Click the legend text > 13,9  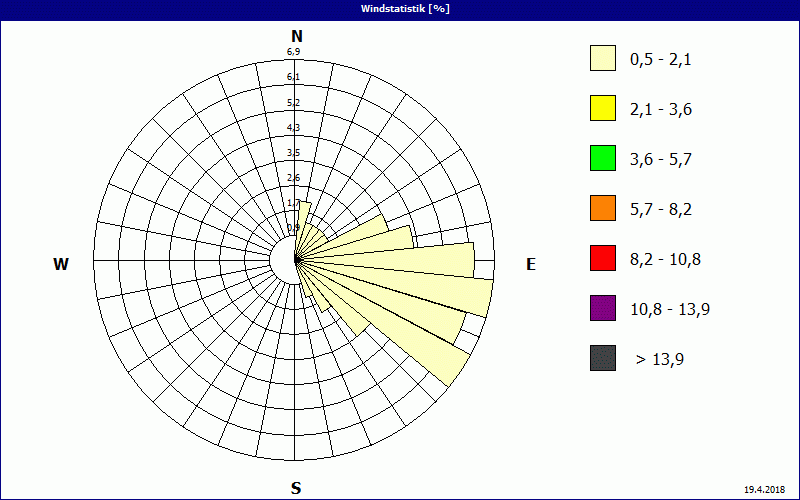coord(660,360)
